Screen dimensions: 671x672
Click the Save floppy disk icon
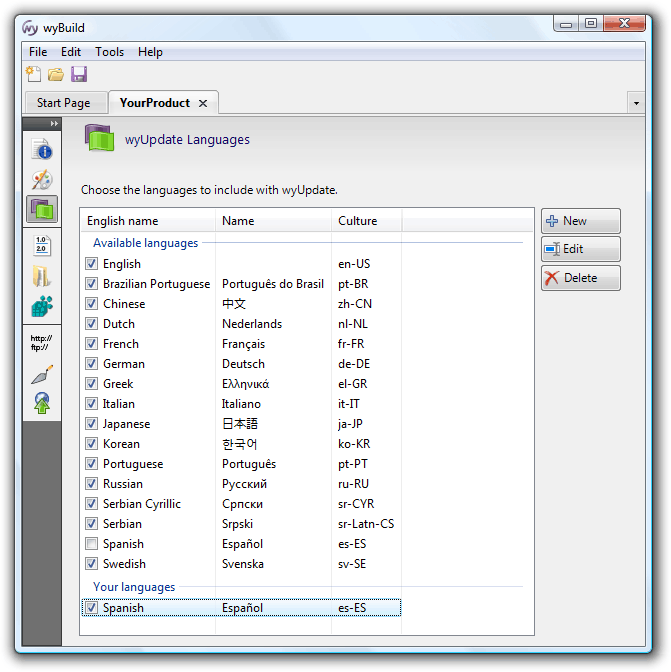pyautogui.click(x=79, y=74)
